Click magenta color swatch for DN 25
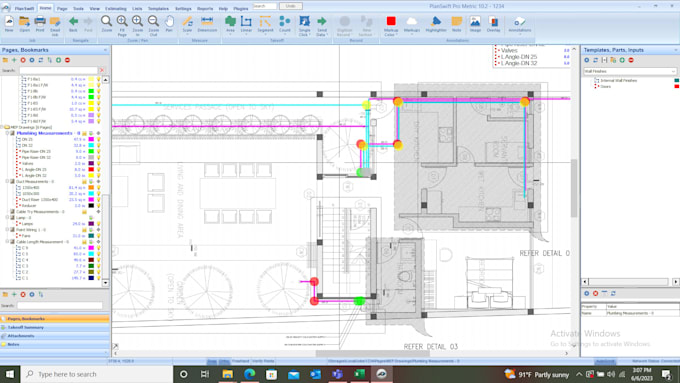The width and height of the screenshot is (680, 383). point(91,139)
